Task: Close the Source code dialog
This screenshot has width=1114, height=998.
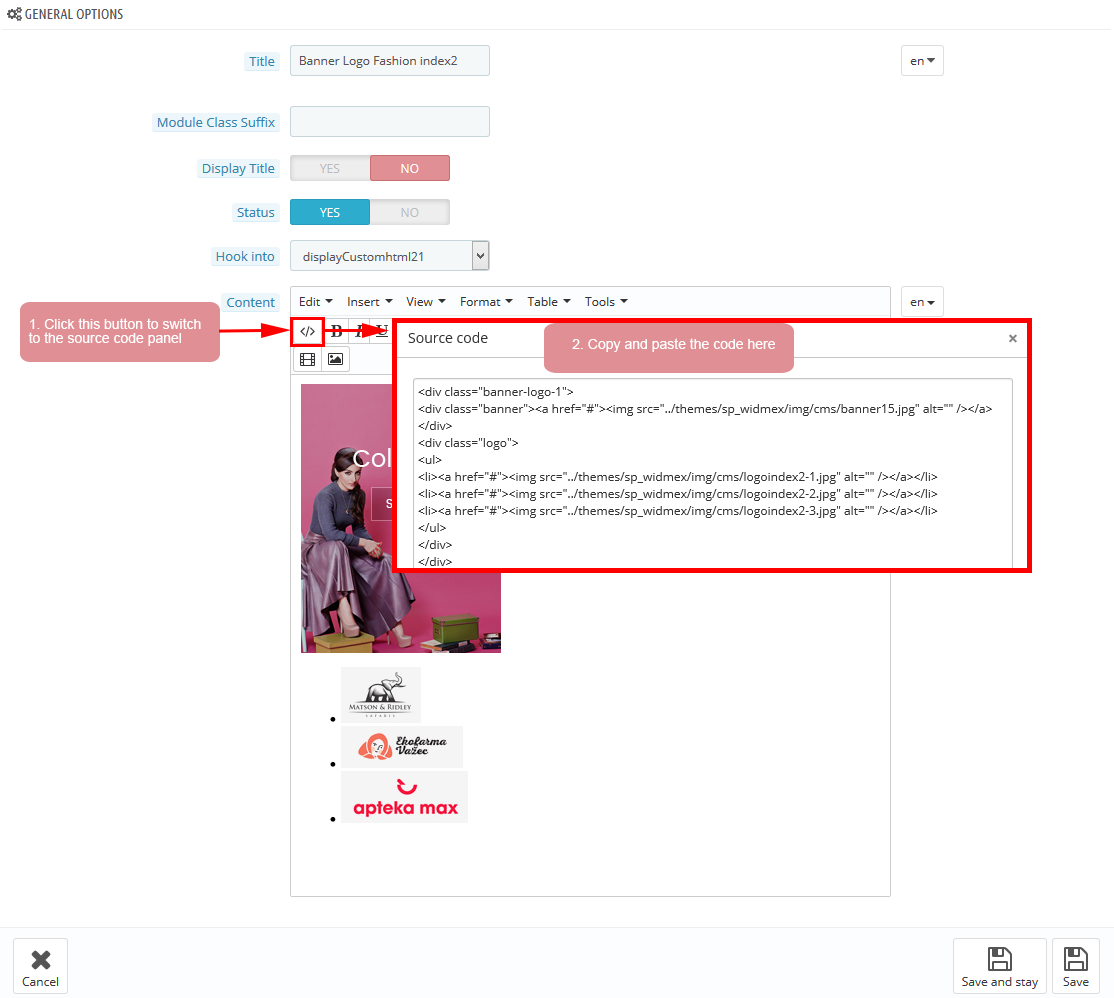Action: coord(1012,338)
